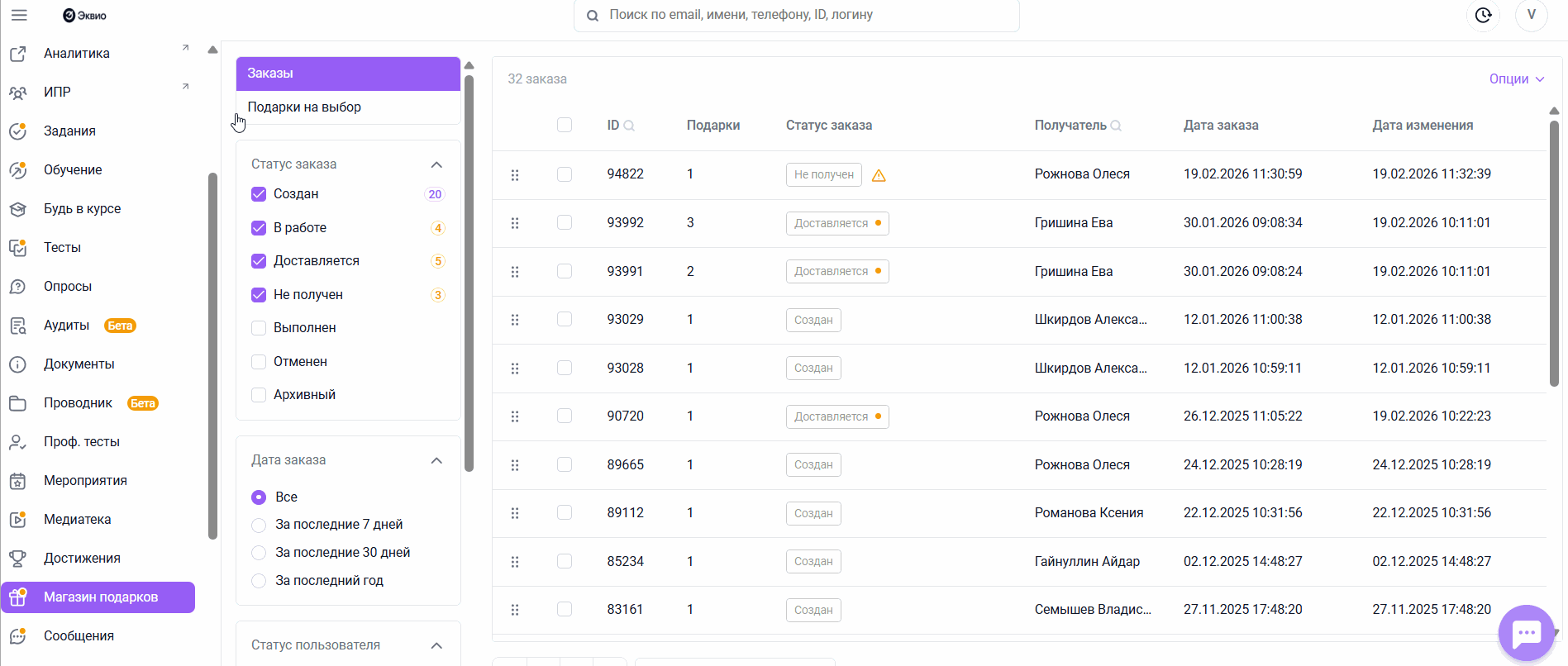Open the Опции dropdown
The image size is (1568, 666).
coord(1516,79)
